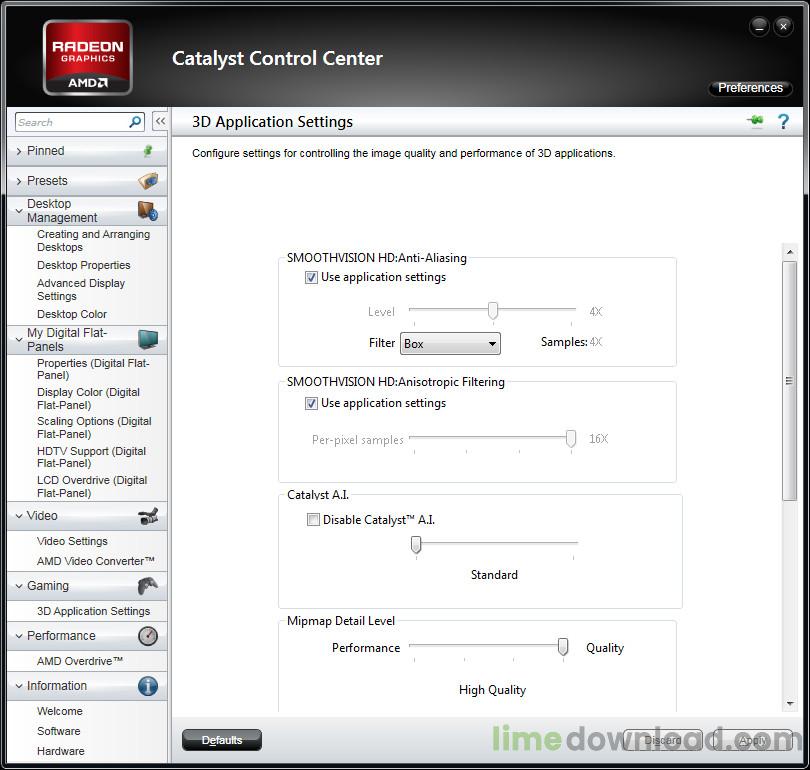This screenshot has height=770, width=810.
Task: Click the Video camera icon in sidebar
Action: 148,516
